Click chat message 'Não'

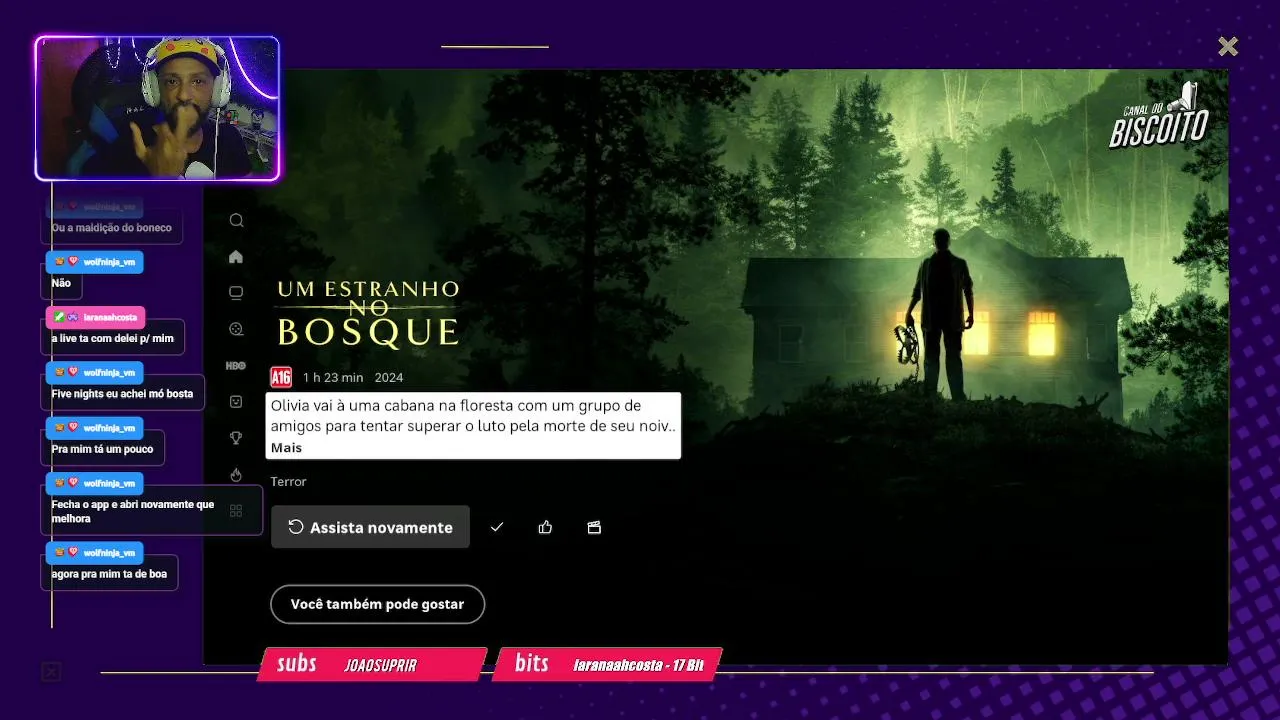pos(62,283)
